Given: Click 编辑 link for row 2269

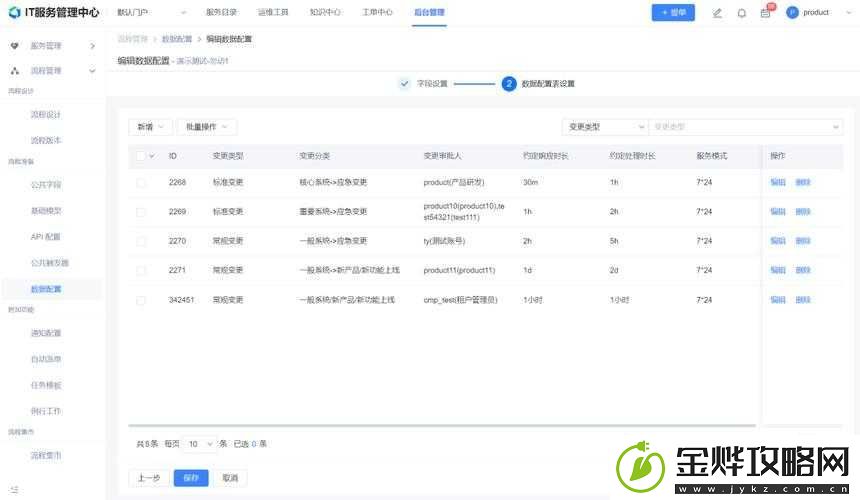Looking at the screenshot, I should pyautogui.click(x=778, y=212).
